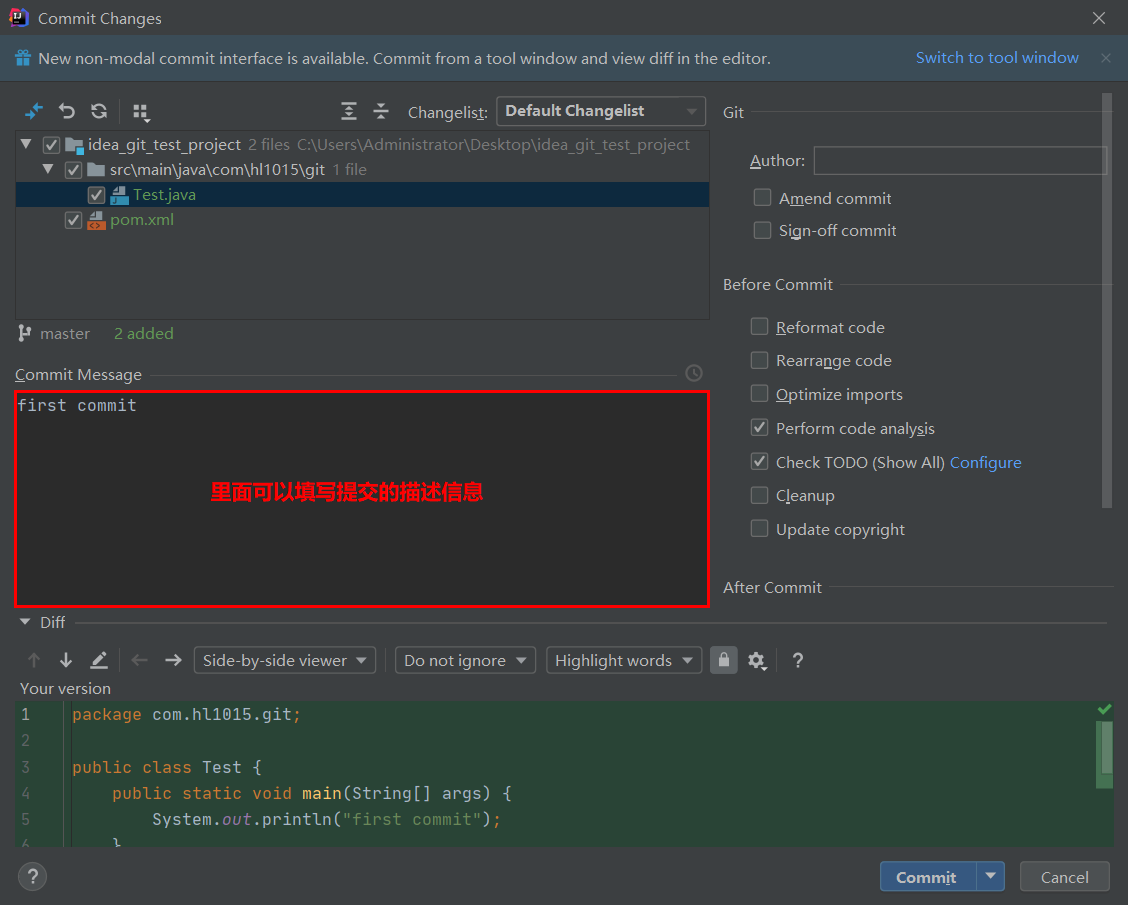
Task: Click the Collapse All icon
Action: (x=381, y=112)
